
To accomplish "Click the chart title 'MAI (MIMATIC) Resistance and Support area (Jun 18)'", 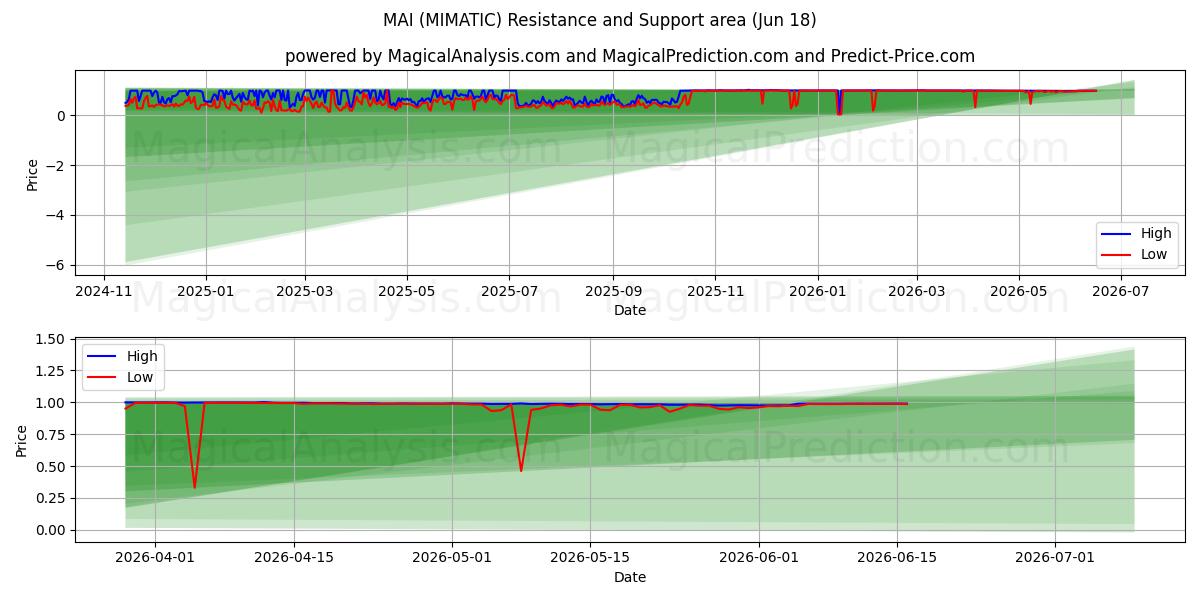I will [599, 20].
